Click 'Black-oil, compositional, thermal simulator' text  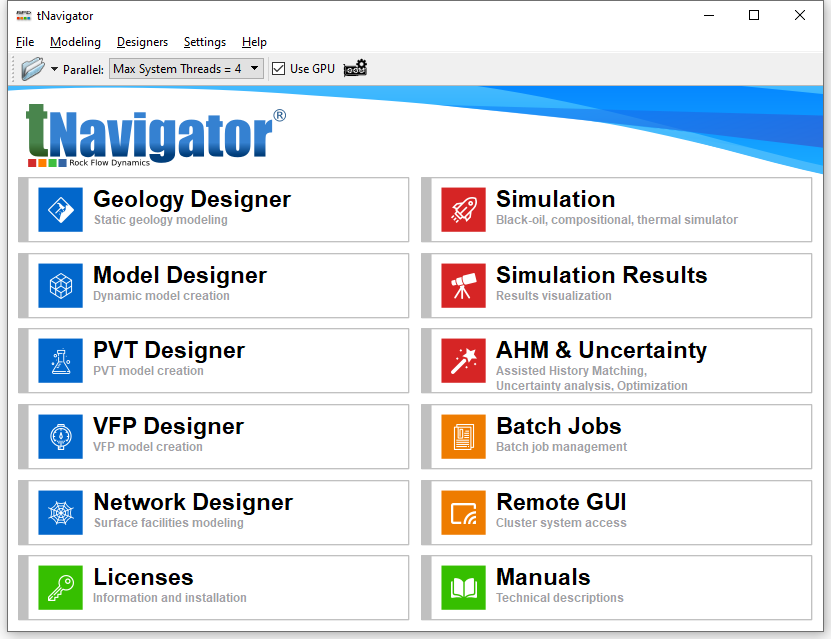617,220
